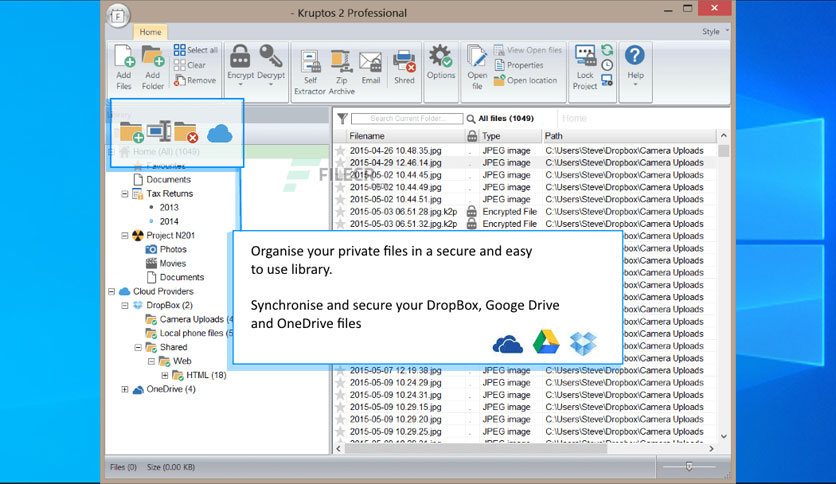
Task: Click the green refresh sync icon
Action: (607, 50)
